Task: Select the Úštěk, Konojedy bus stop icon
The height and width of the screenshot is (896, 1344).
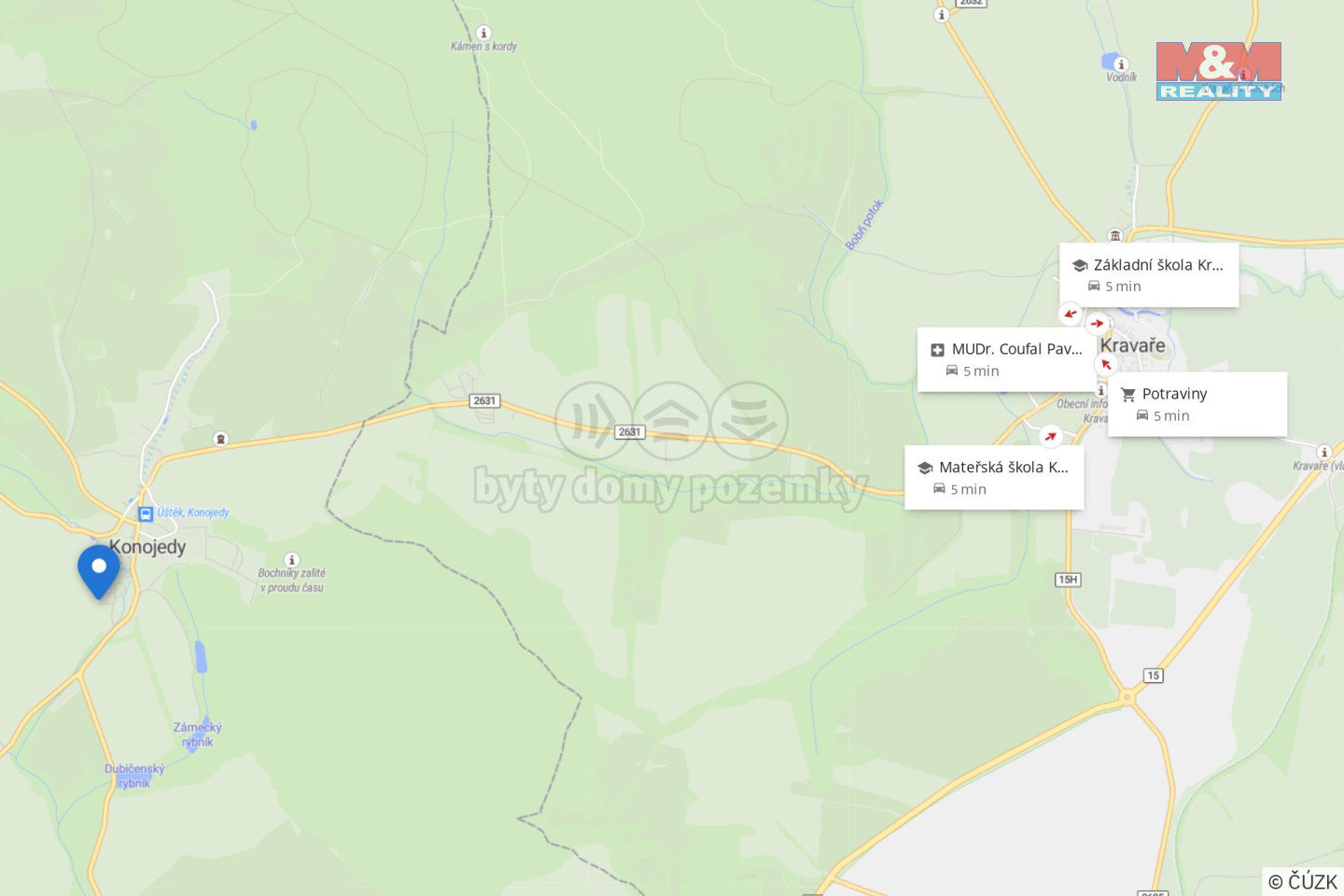Action: tap(146, 513)
